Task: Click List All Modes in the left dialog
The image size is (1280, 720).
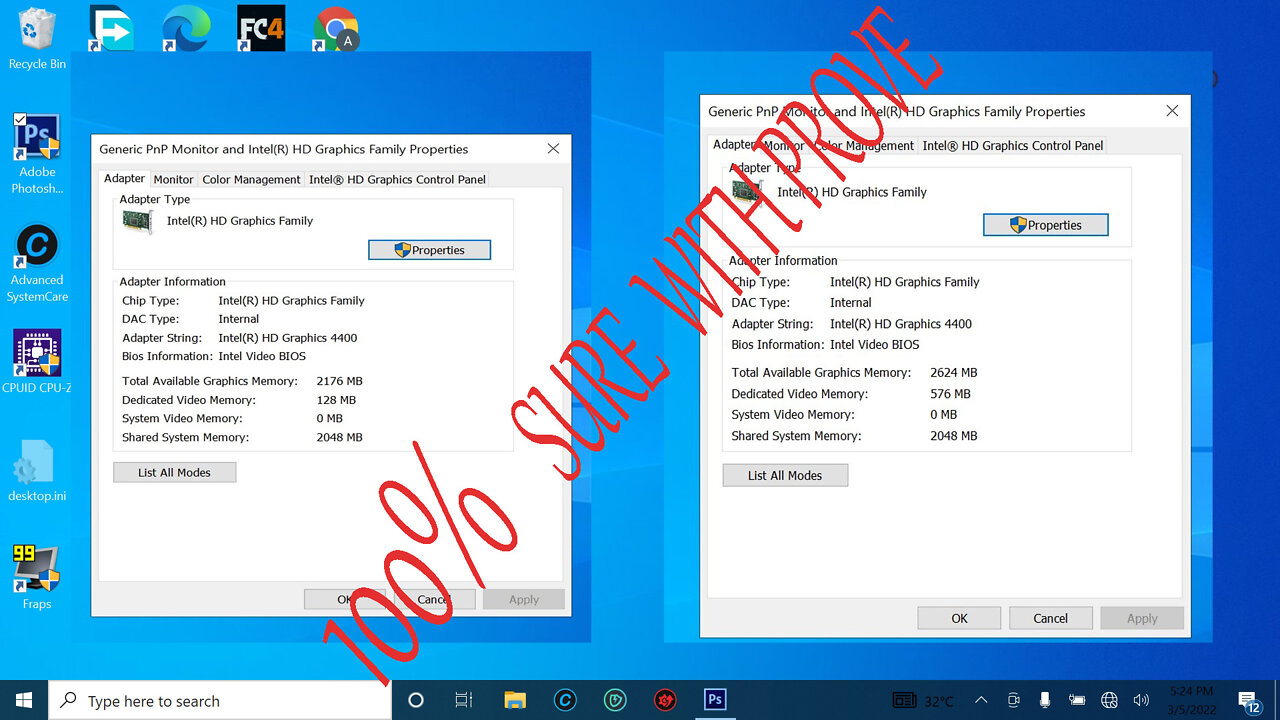Action: pyautogui.click(x=175, y=472)
